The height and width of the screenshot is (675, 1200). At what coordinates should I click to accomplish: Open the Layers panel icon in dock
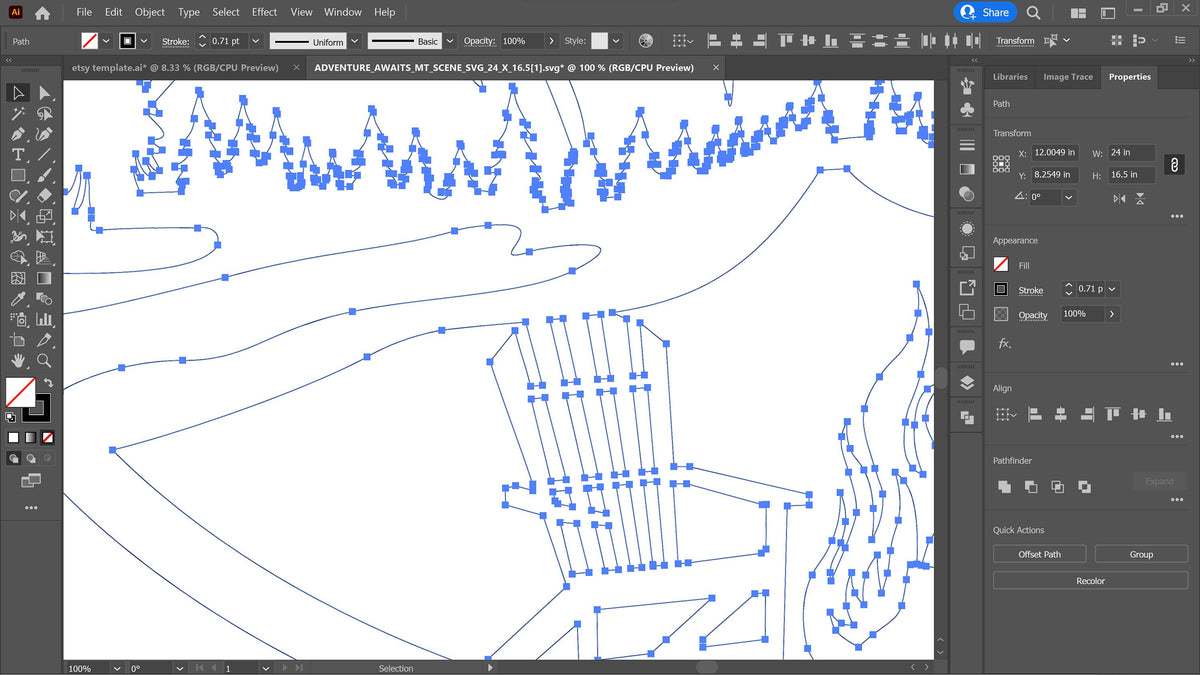click(x=967, y=382)
